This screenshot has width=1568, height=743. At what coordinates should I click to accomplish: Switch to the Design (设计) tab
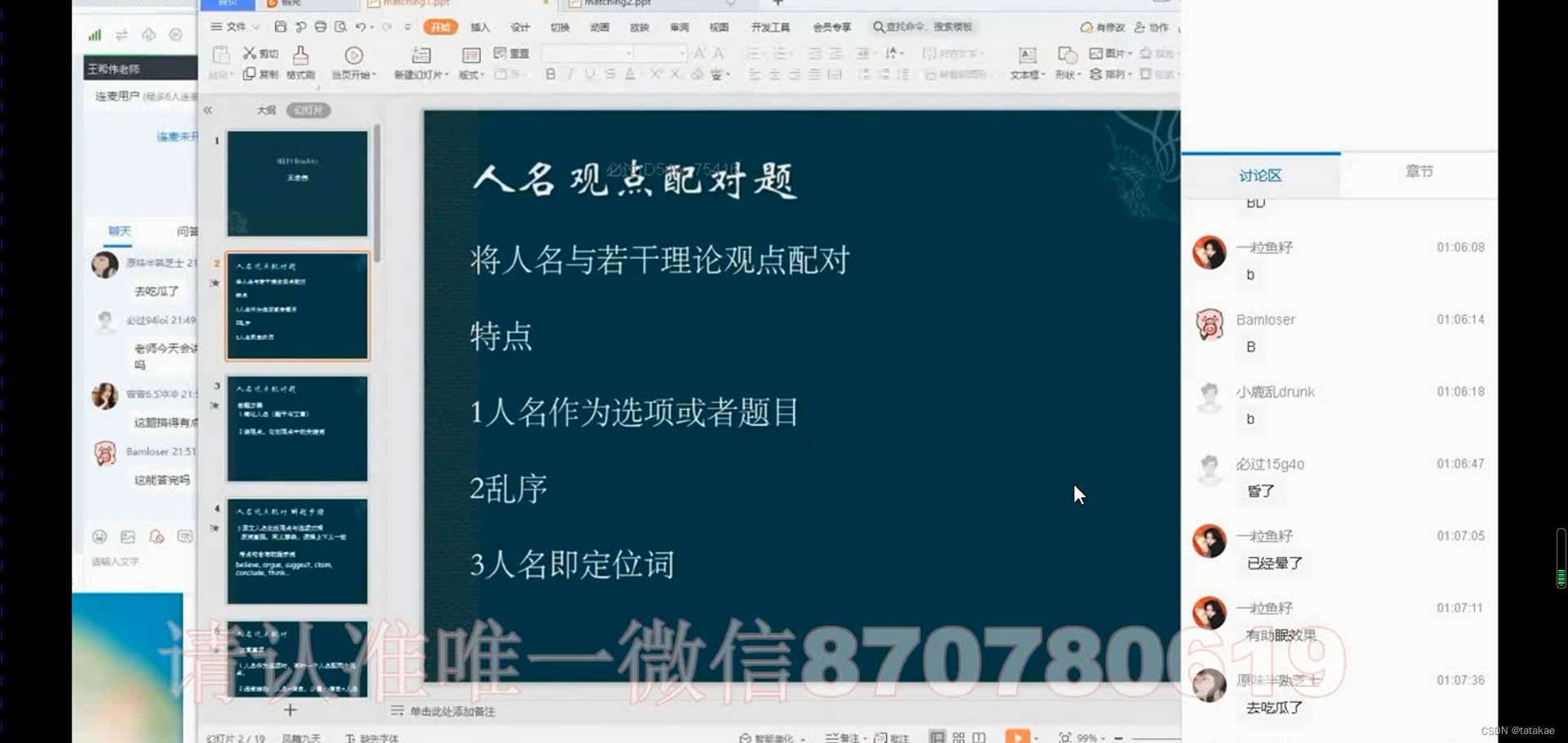(x=520, y=27)
